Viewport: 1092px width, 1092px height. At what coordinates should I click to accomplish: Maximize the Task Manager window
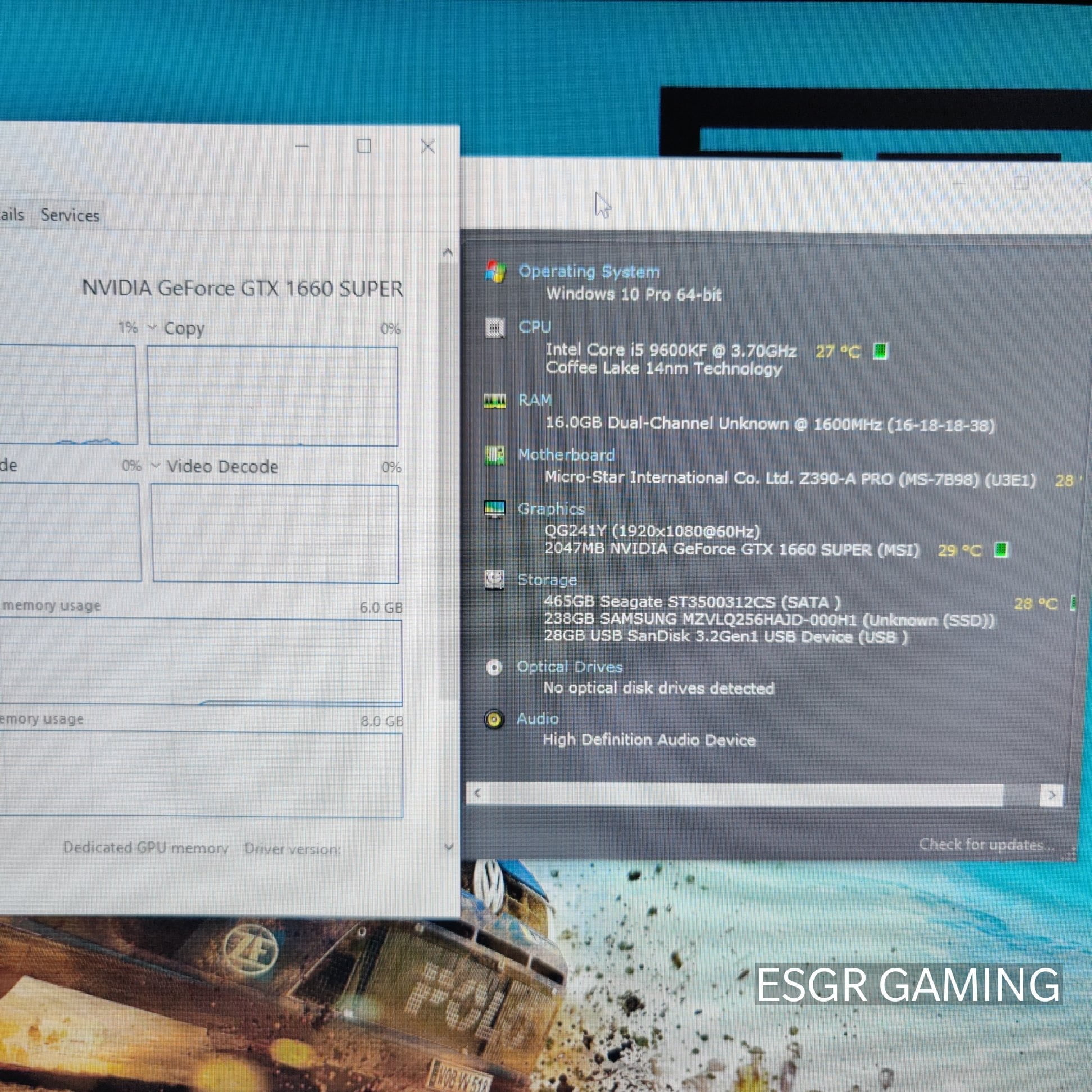click(x=365, y=147)
